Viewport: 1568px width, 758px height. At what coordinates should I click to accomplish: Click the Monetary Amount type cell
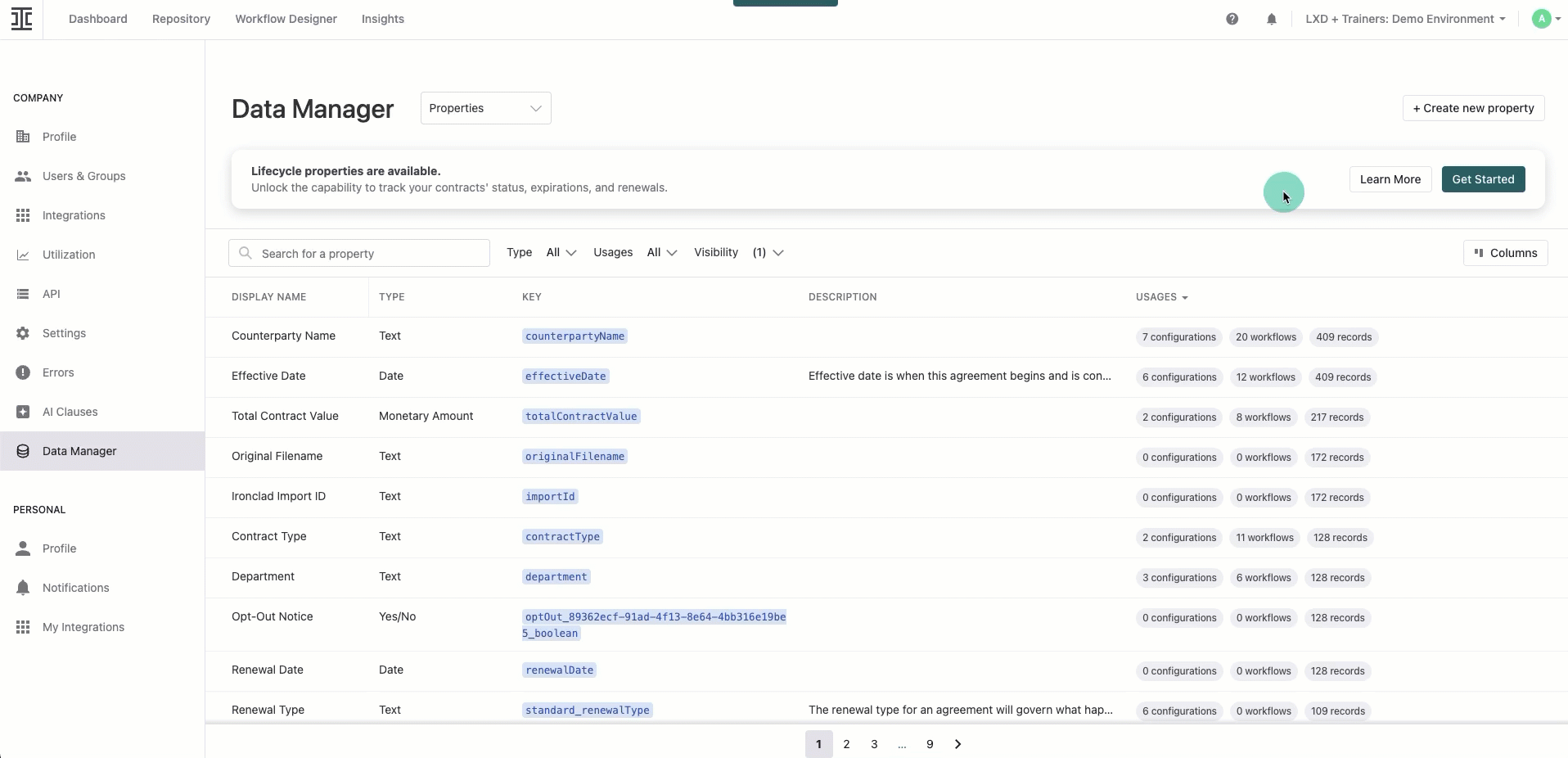point(426,416)
